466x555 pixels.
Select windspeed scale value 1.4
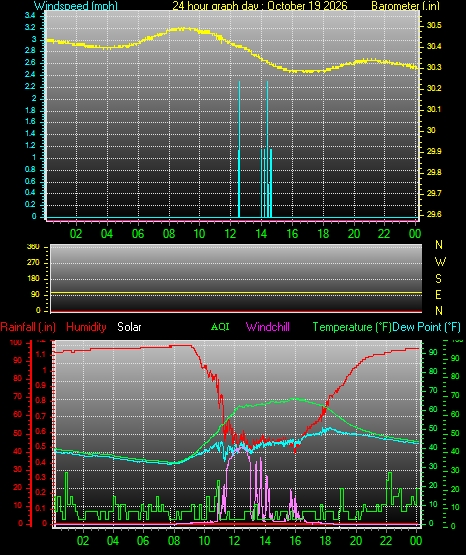click(x=30, y=133)
